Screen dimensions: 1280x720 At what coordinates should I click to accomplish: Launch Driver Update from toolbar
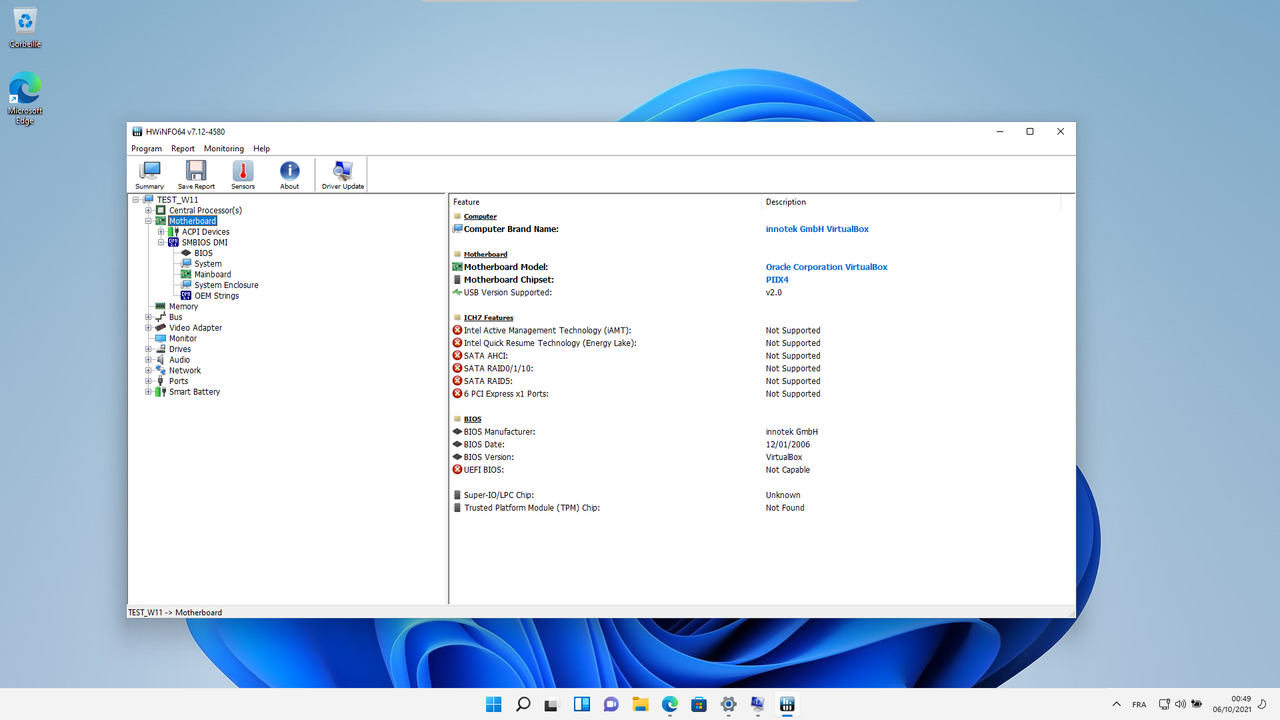click(343, 174)
